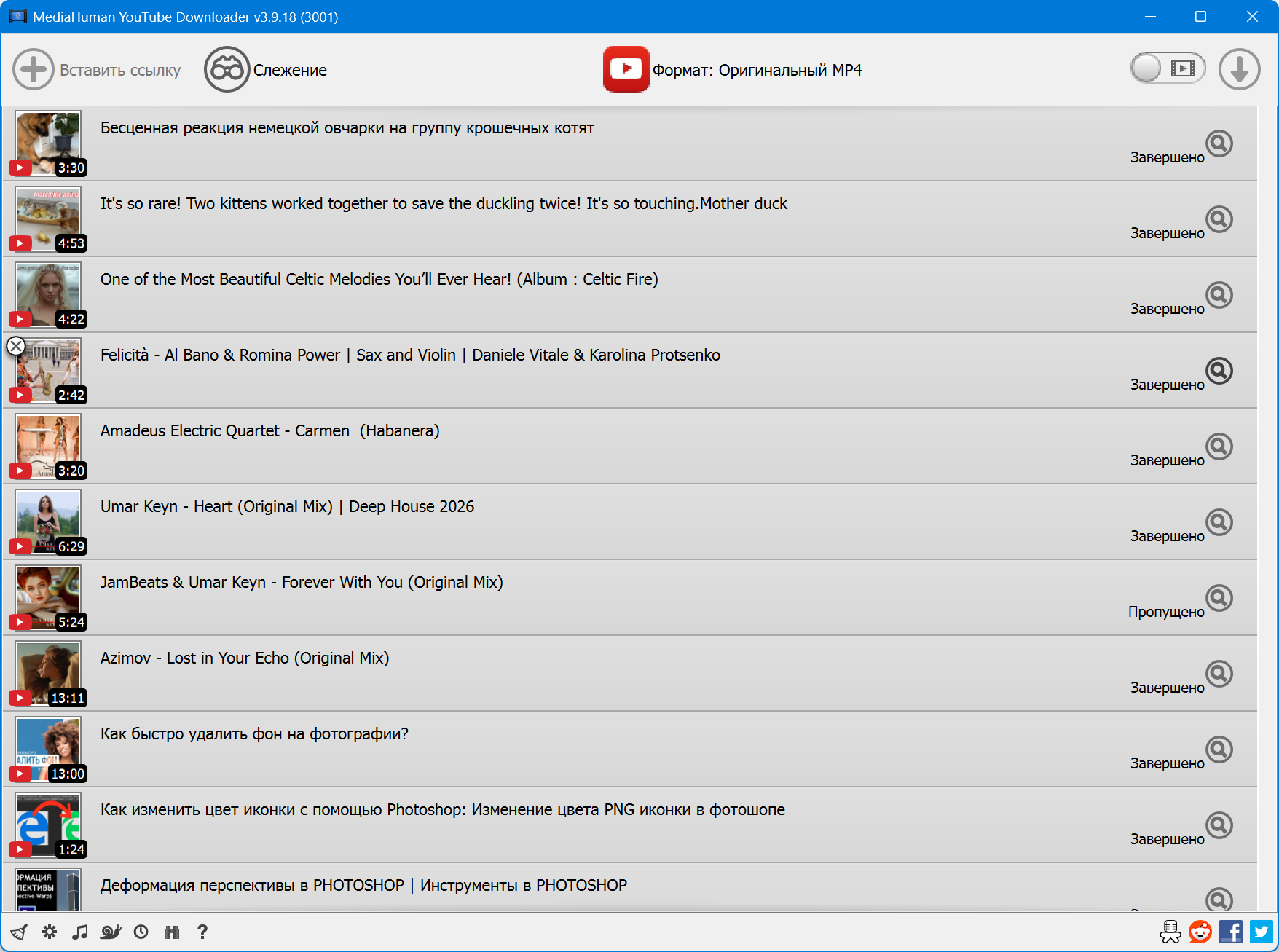Screen dimensions: 1279x952
Task: Toggle the video mode switch
Action: 1168,68
